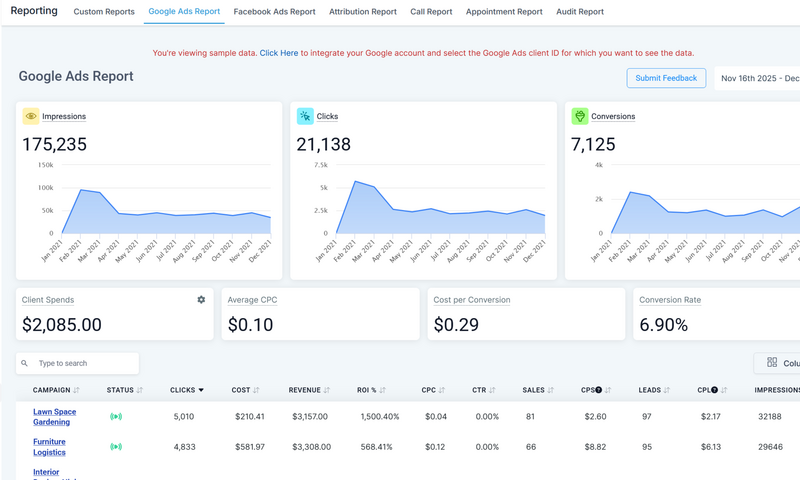Open Client Spends gear settings

[201, 300]
